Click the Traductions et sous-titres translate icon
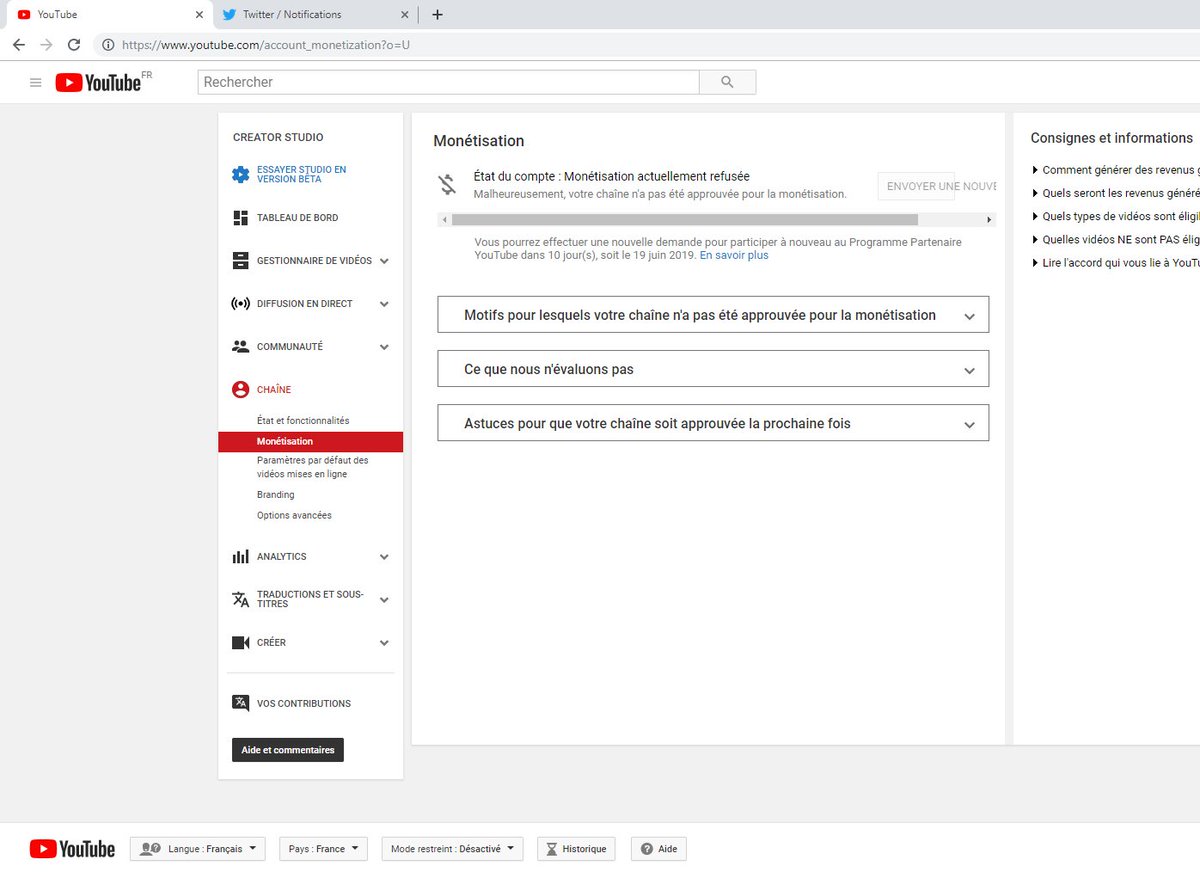Screen dimensions: 1200x872 240,600
